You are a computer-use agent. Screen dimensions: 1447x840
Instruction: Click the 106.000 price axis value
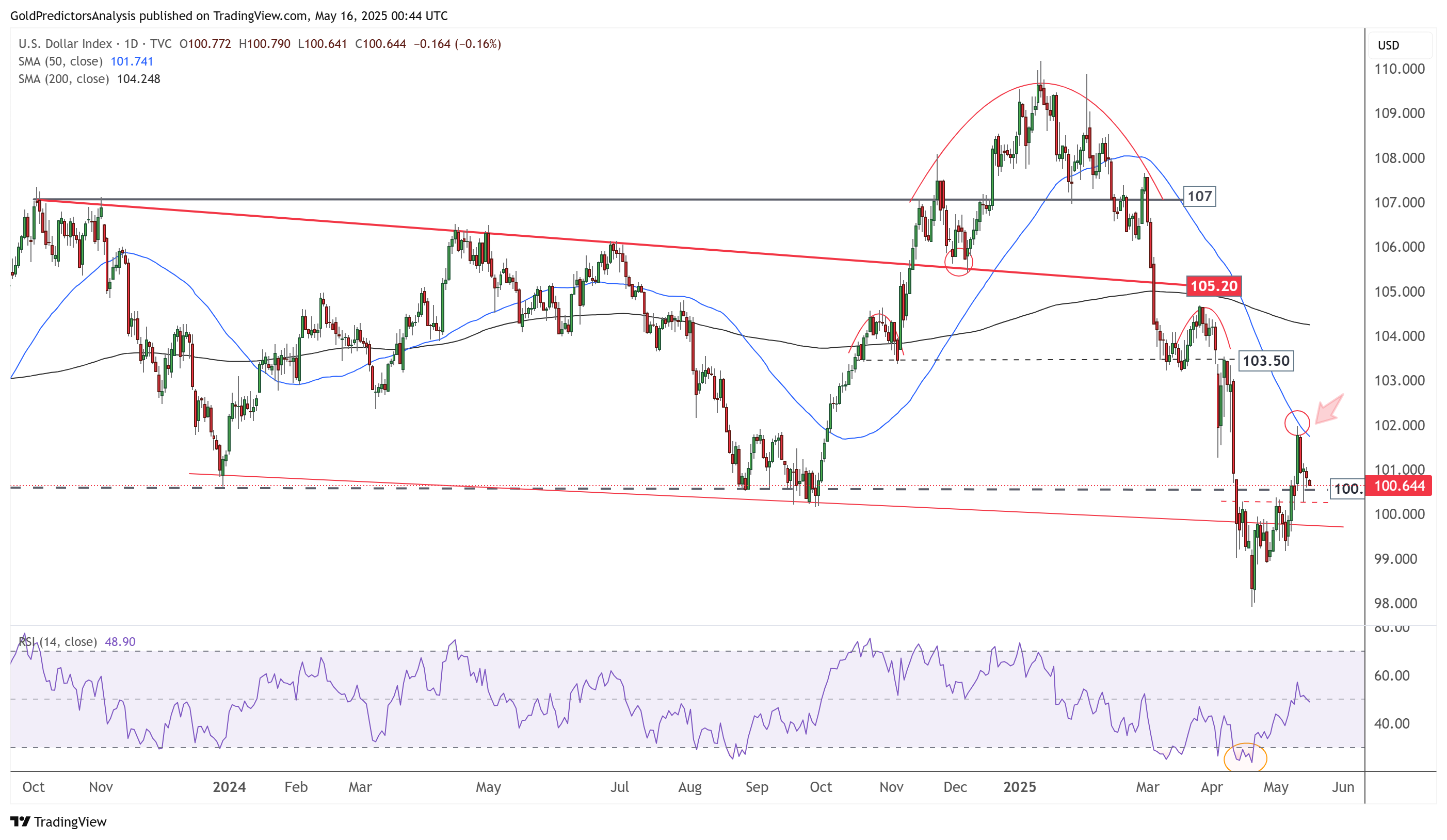[x=1400, y=247]
